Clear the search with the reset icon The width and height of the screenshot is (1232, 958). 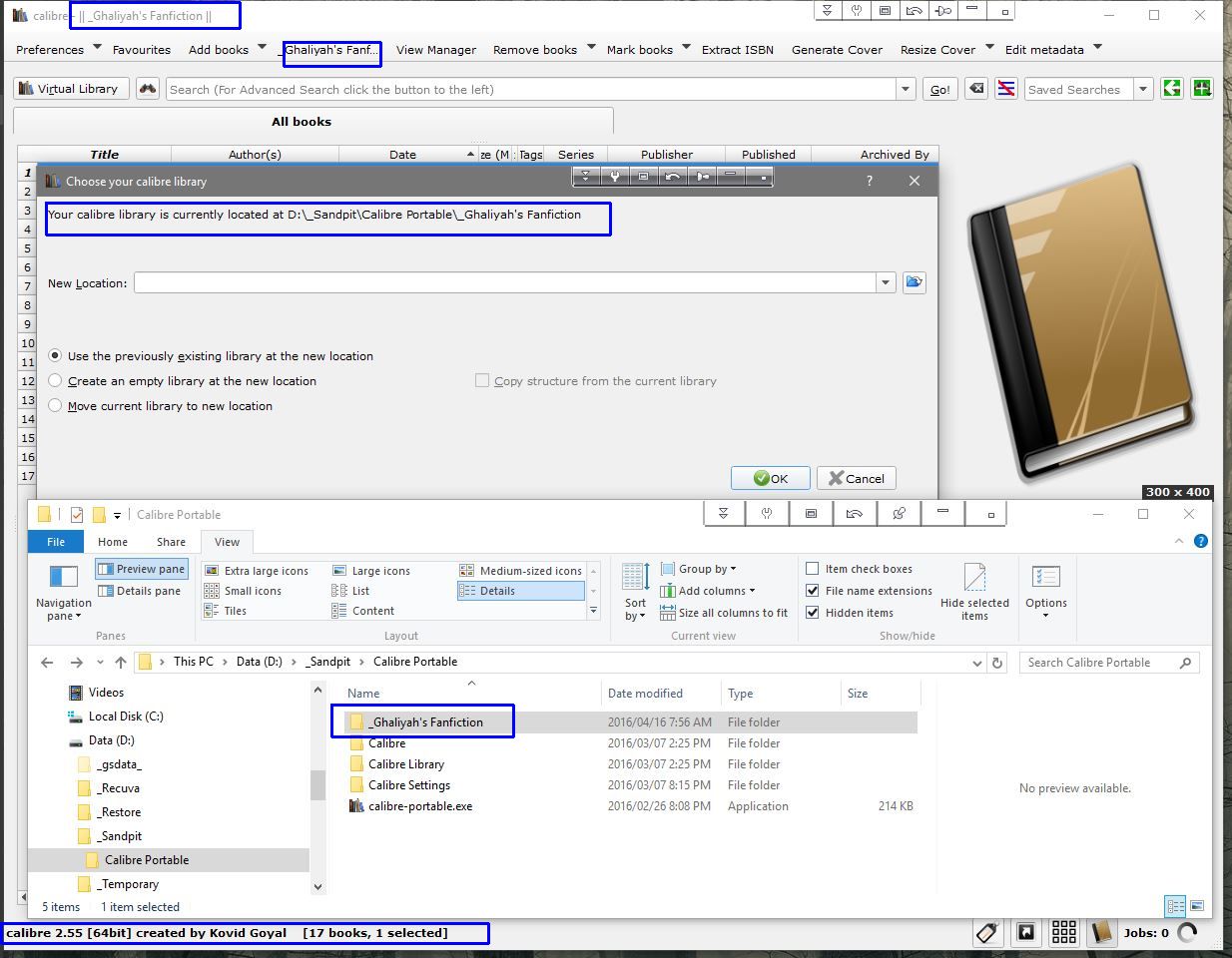pyautogui.click(x=976, y=89)
